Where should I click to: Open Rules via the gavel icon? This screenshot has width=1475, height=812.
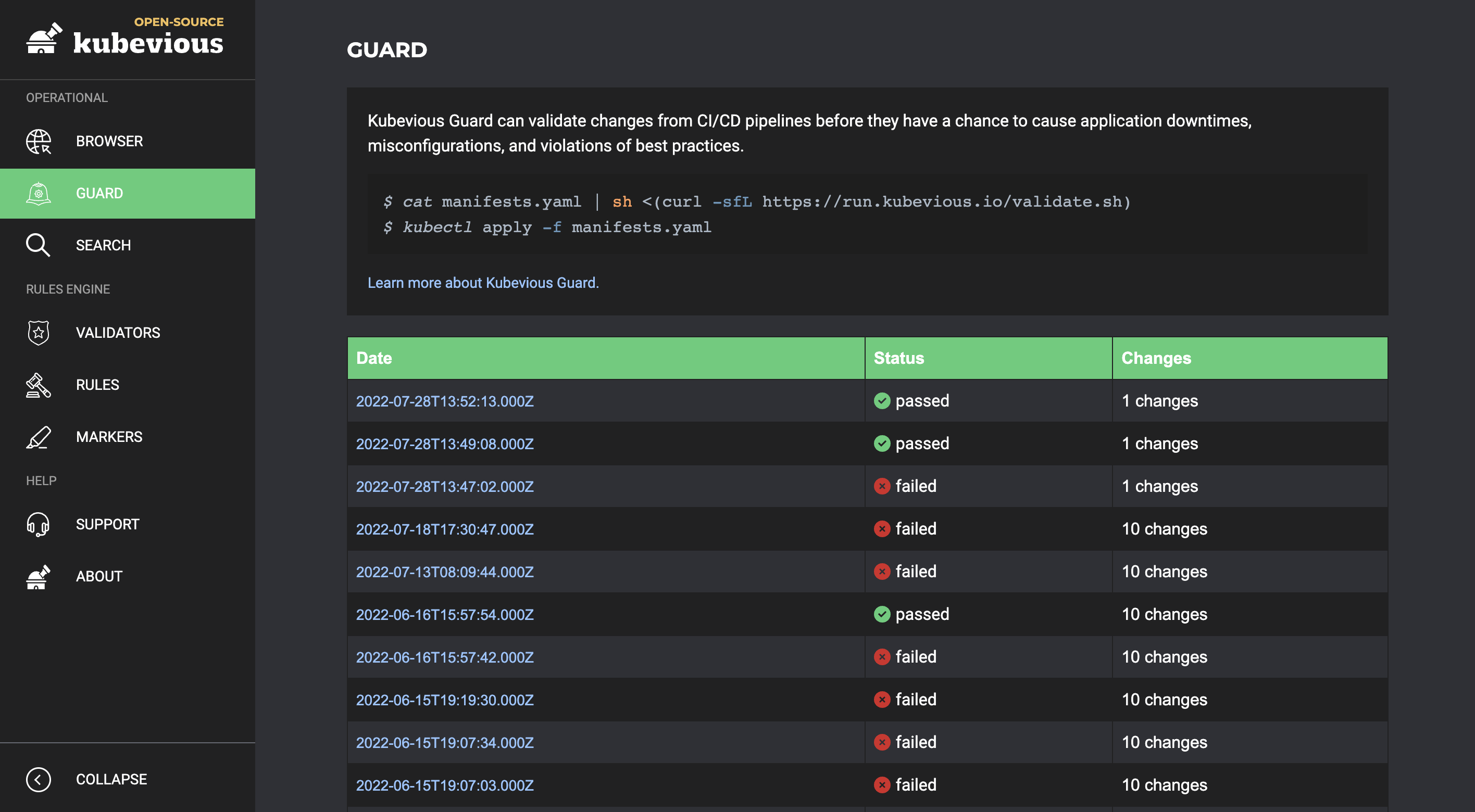point(39,385)
